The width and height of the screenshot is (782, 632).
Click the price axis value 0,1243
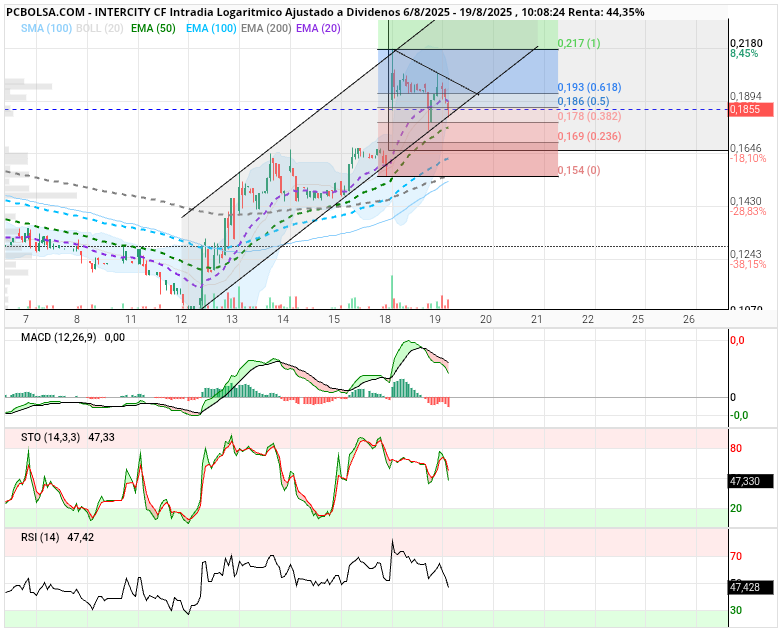(746, 254)
